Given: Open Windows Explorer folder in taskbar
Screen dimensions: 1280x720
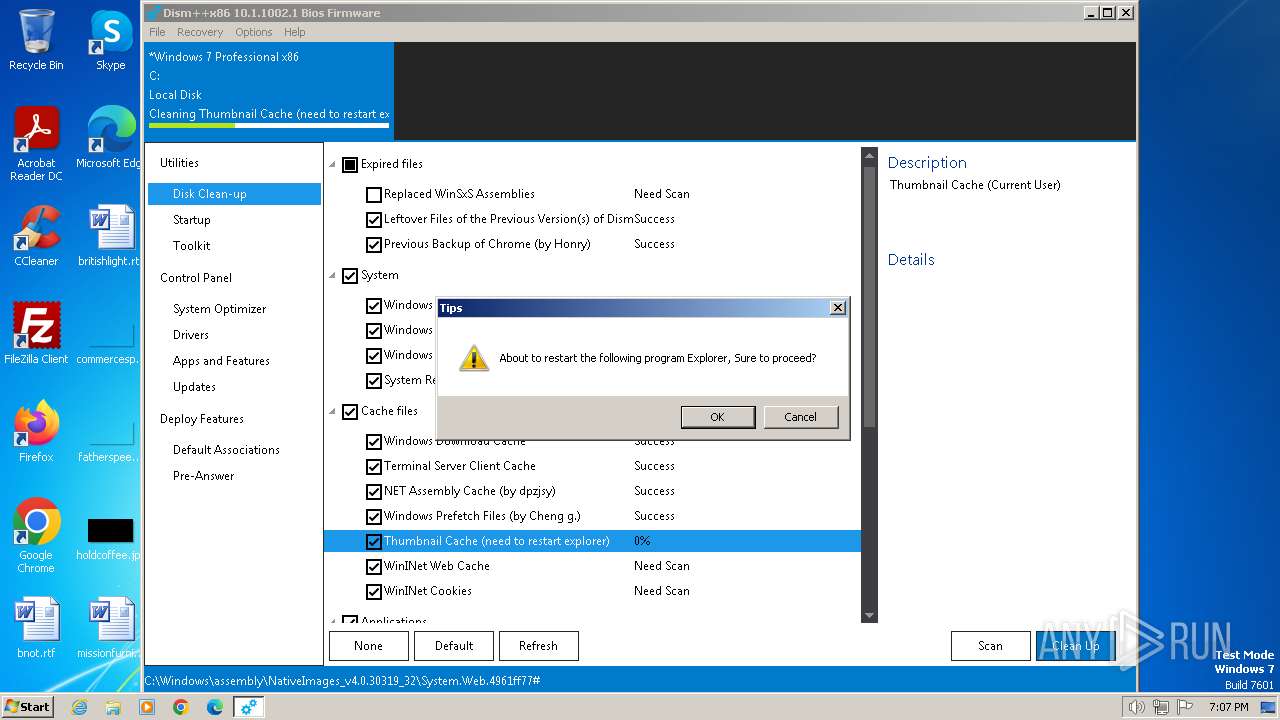Looking at the screenshot, I should click(113, 707).
